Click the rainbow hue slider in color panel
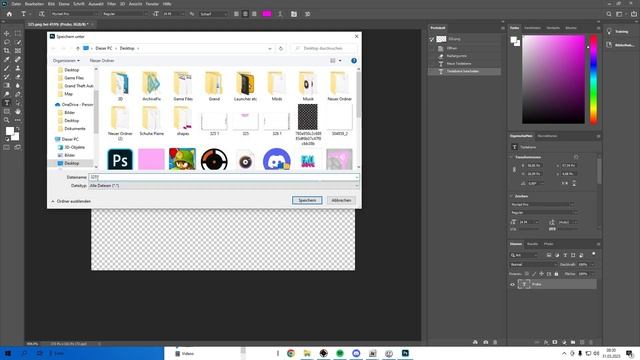 pos(593,79)
